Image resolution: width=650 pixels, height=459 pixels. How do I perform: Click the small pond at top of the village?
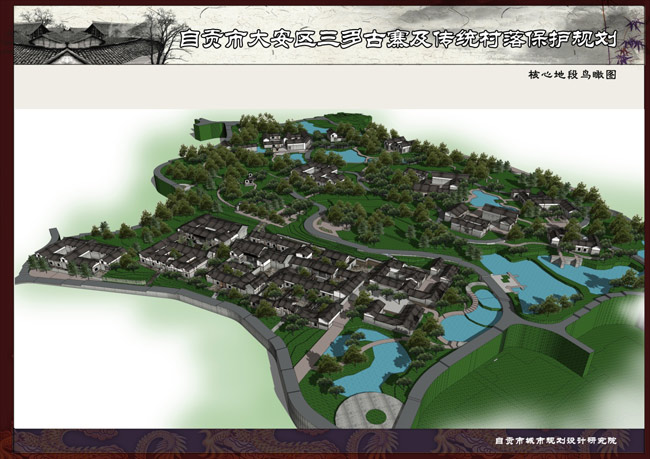(x=313, y=129)
